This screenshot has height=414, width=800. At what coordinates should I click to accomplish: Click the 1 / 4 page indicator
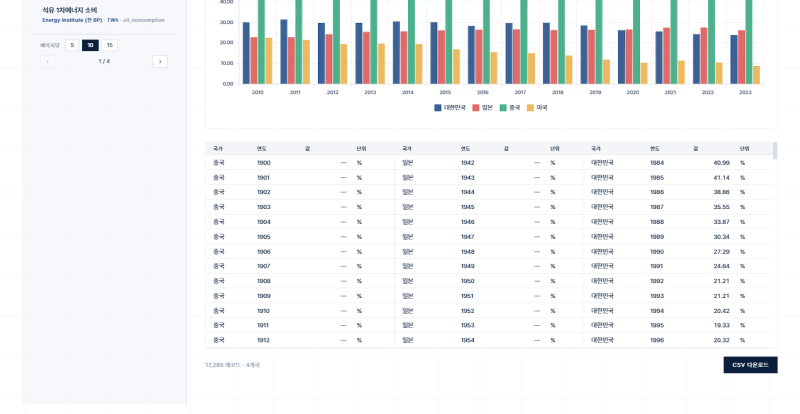pos(104,61)
